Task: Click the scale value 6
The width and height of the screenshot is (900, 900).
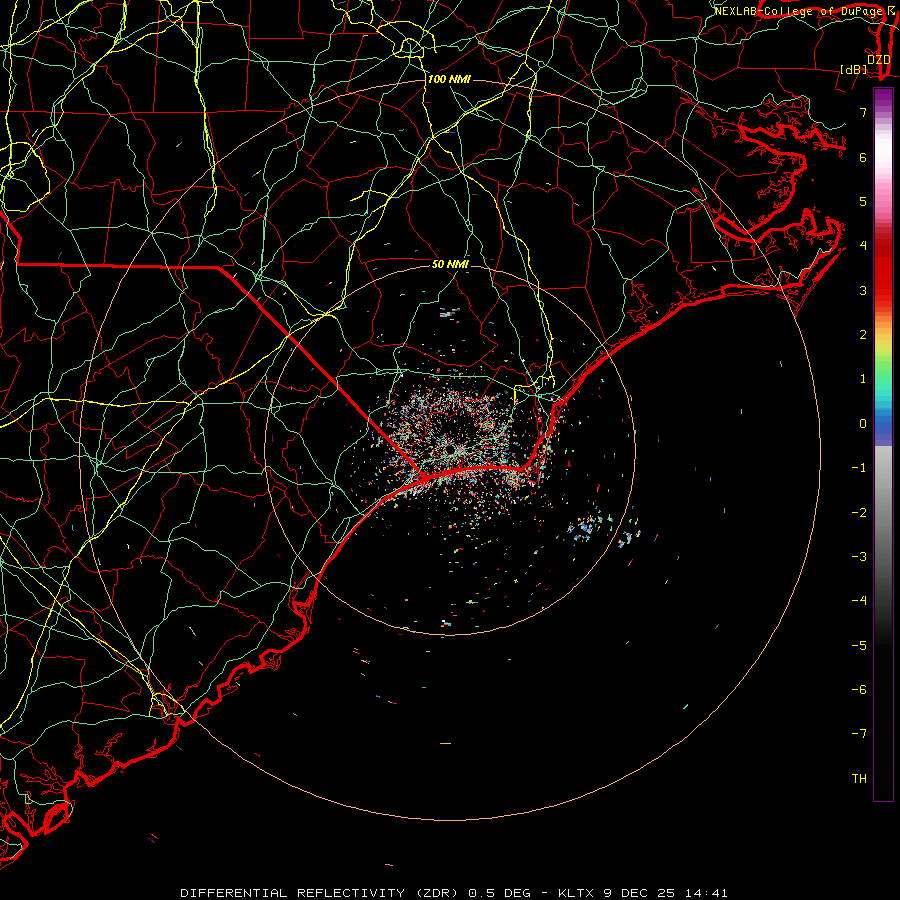Action: pyautogui.click(x=863, y=157)
